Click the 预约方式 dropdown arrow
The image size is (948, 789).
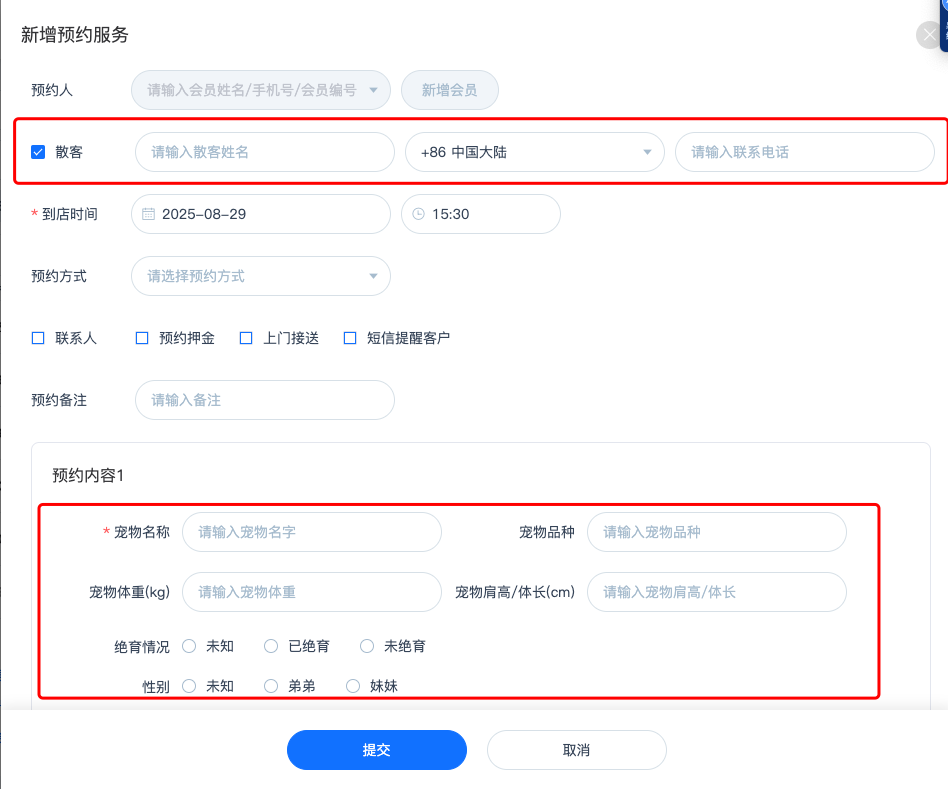tap(374, 276)
